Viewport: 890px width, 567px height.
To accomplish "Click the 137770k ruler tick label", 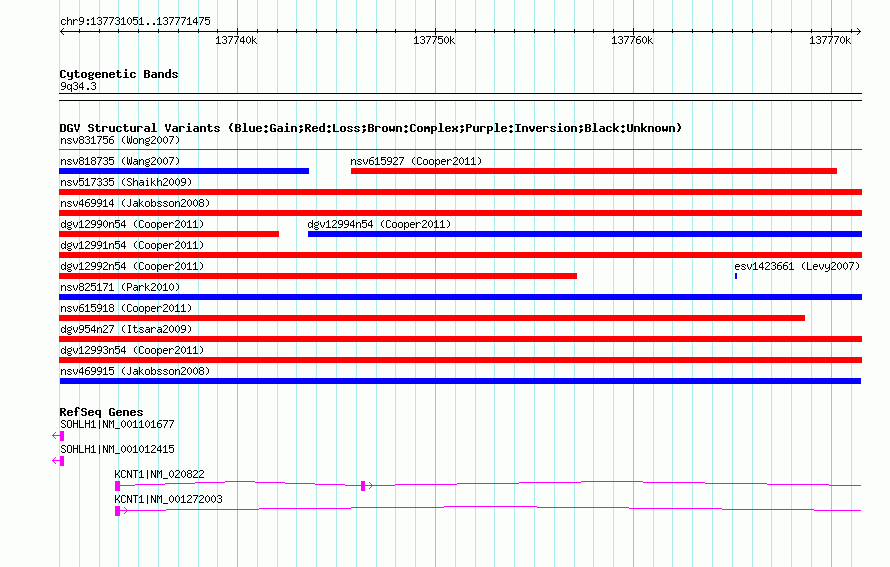I will tap(830, 41).
